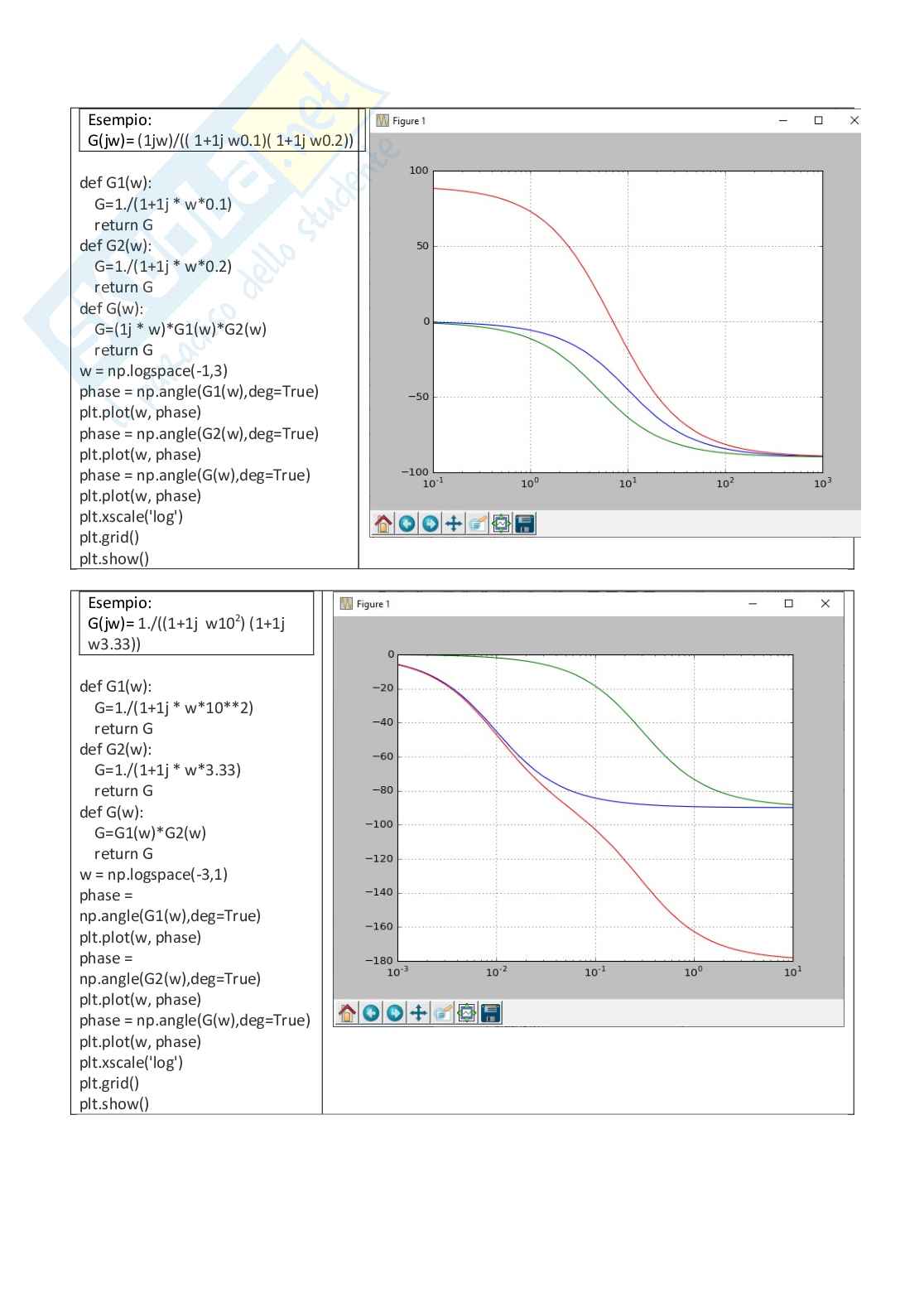924x1308 pixels.
Task: Click Back arrow in upper figure toolbar
Action: pyautogui.click(x=407, y=524)
